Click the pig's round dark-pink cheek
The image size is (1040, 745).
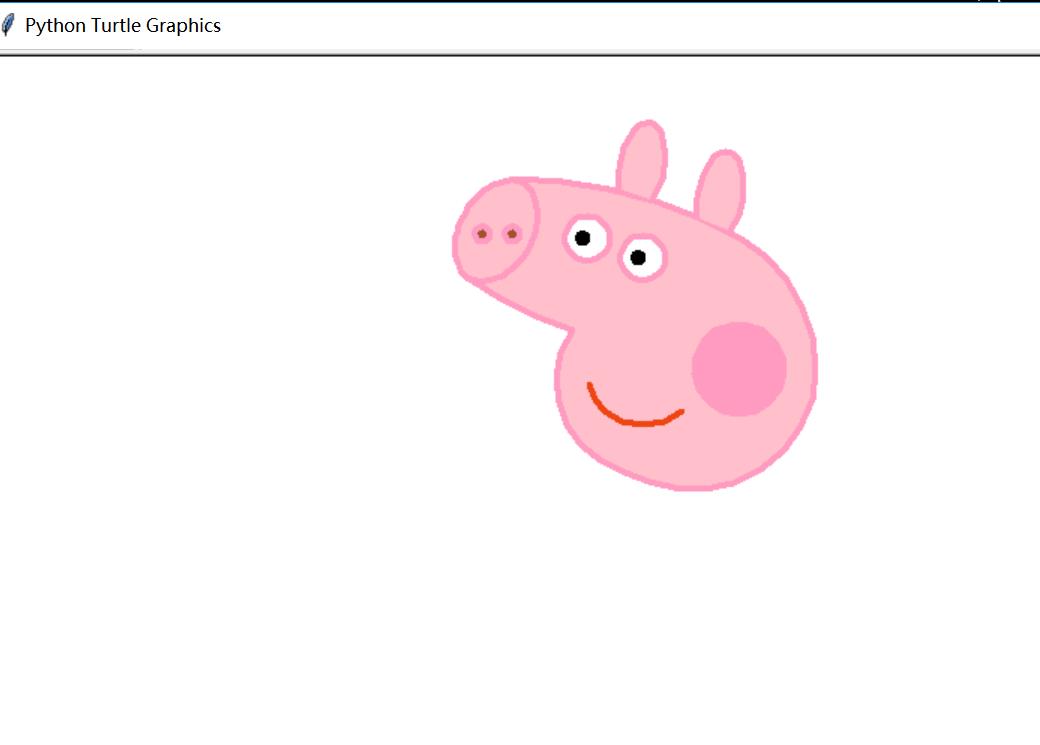(x=739, y=369)
